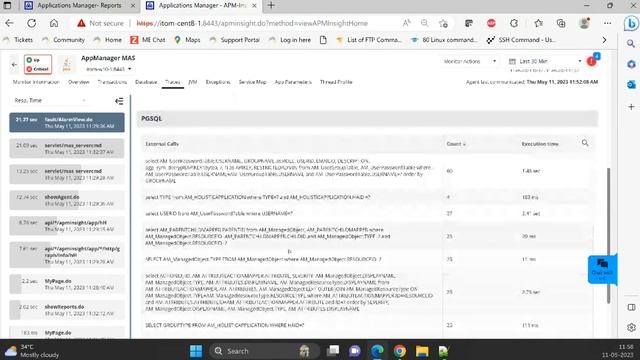Sort by Count column
The height and width of the screenshot is (360, 640).
pyautogui.click(x=456, y=144)
